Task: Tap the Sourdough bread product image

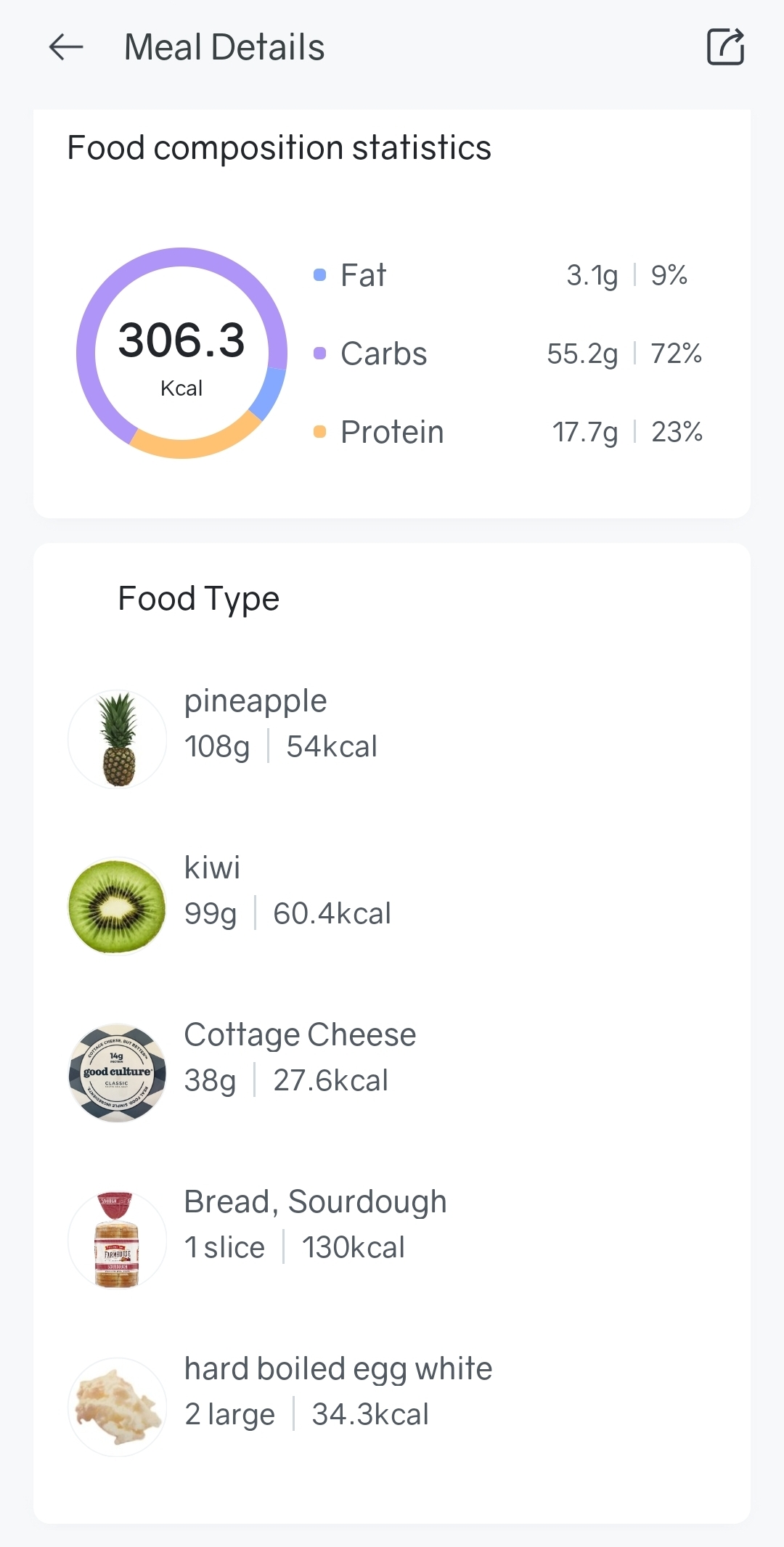Action: (118, 1240)
